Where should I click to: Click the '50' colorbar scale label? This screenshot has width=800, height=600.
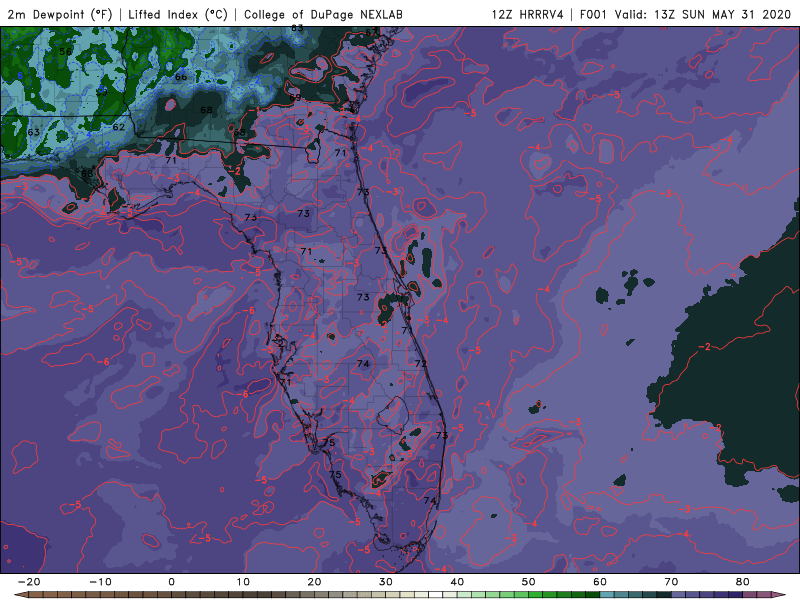pos(529,582)
